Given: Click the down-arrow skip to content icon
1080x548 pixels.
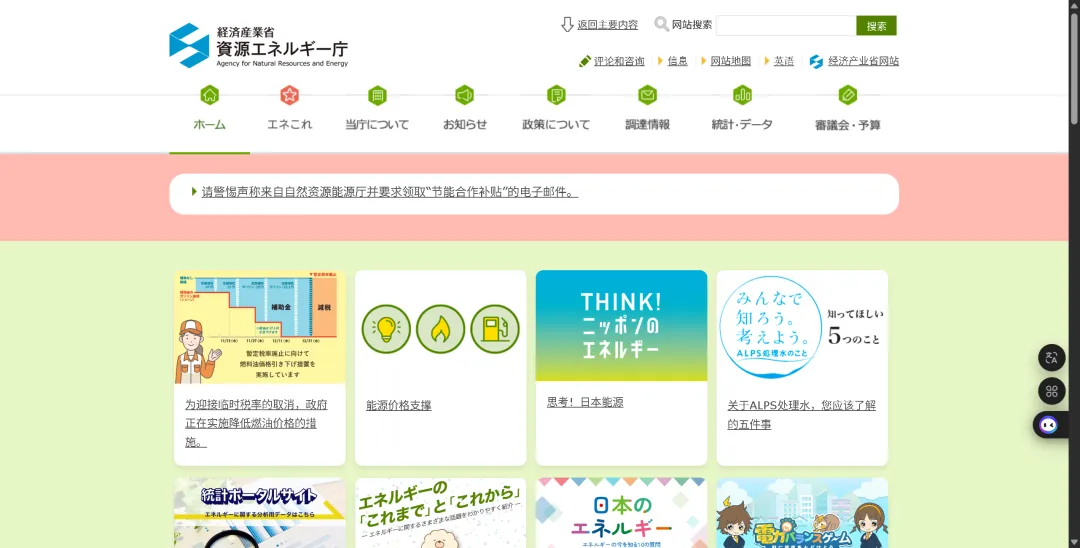Looking at the screenshot, I should (567, 25).
